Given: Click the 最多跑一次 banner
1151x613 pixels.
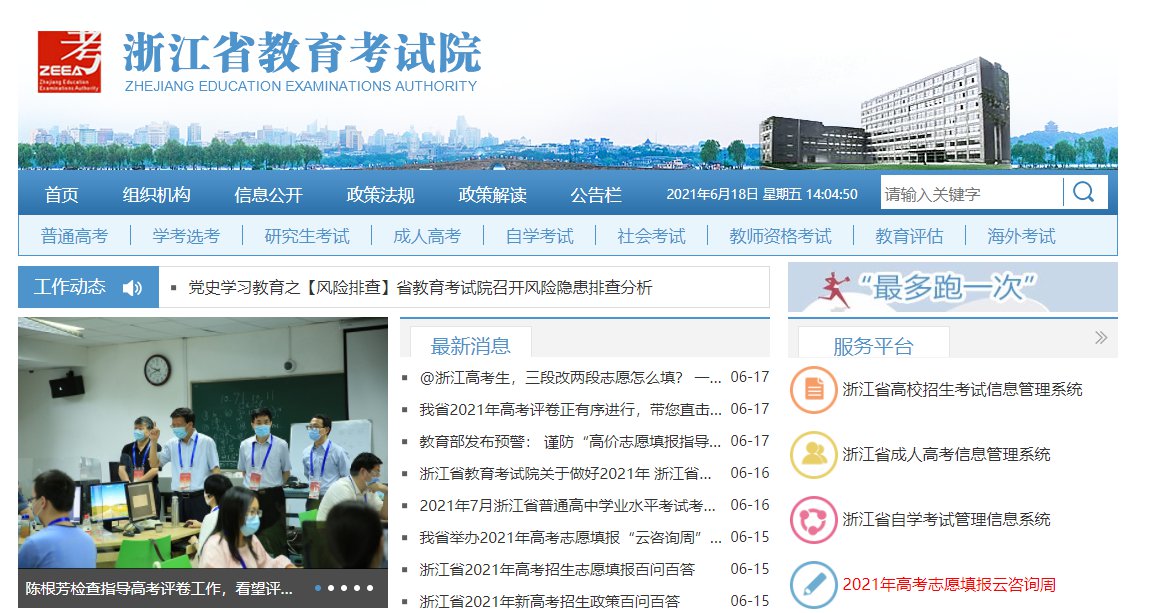Looking at the screenshot, I should [x=952, y=288].
